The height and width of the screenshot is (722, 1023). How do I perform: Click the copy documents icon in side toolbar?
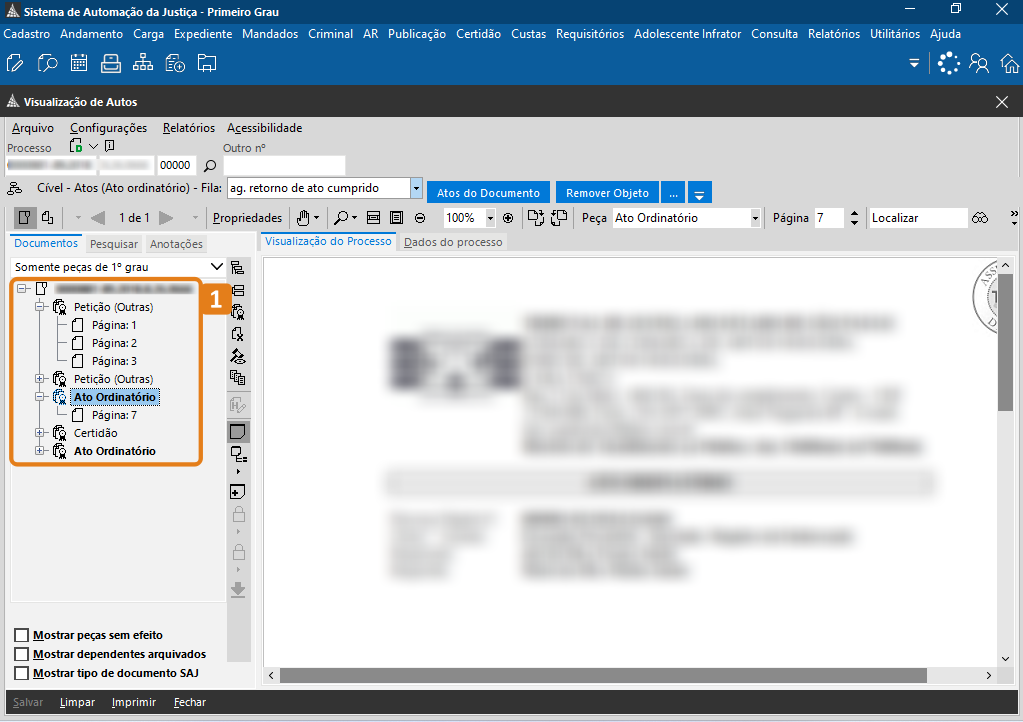pyautogui.click(x=237, y=378)
